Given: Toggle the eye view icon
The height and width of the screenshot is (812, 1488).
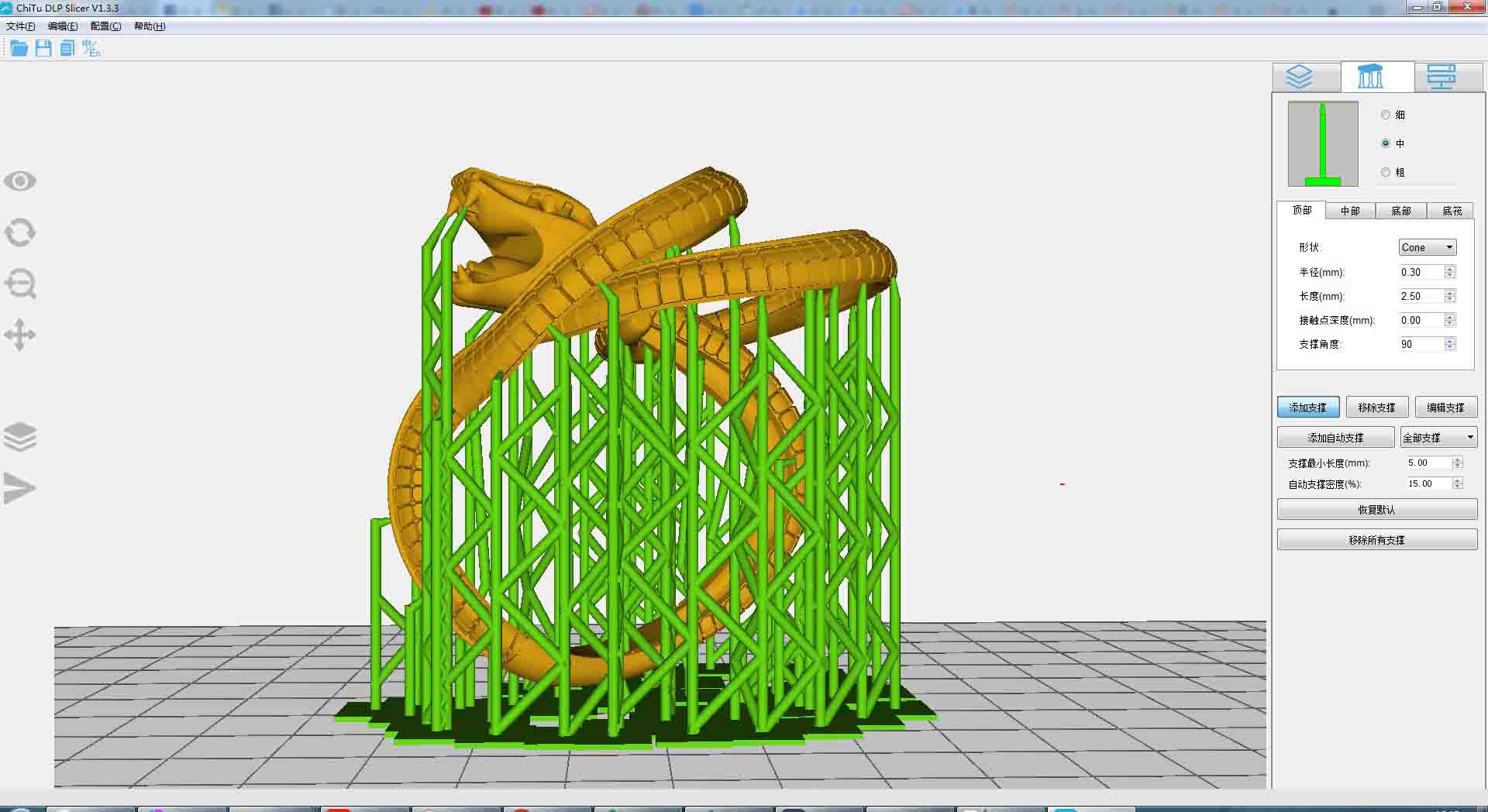Looking at the screenshot, I should [x=20, y=181].
